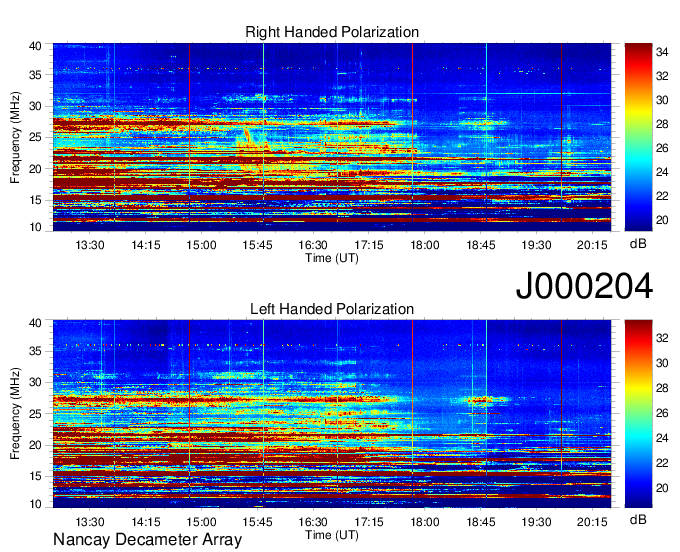Click the 34 dB value on Right Handed color bar

662,52
